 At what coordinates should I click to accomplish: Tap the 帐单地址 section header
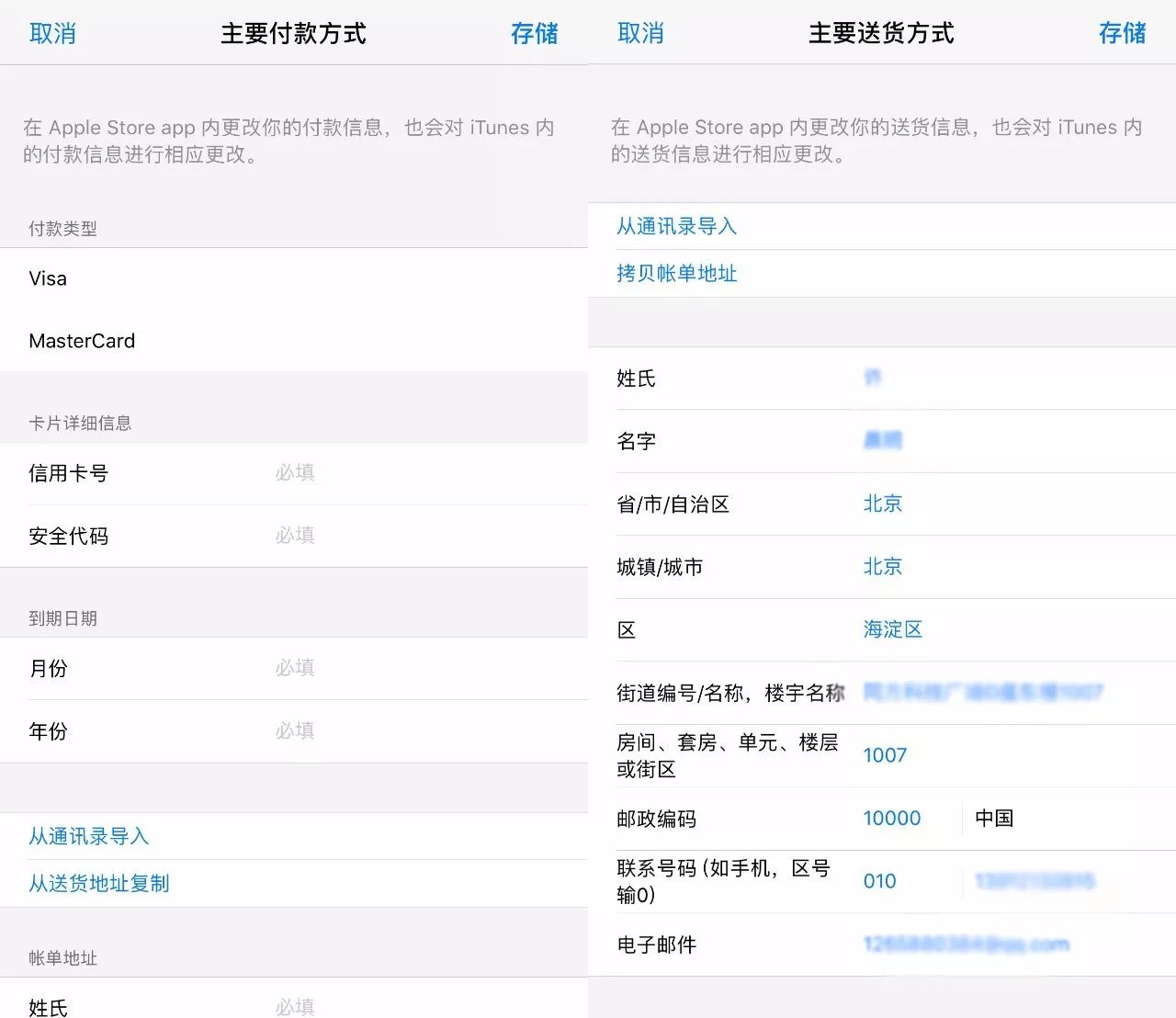point(62,958)
